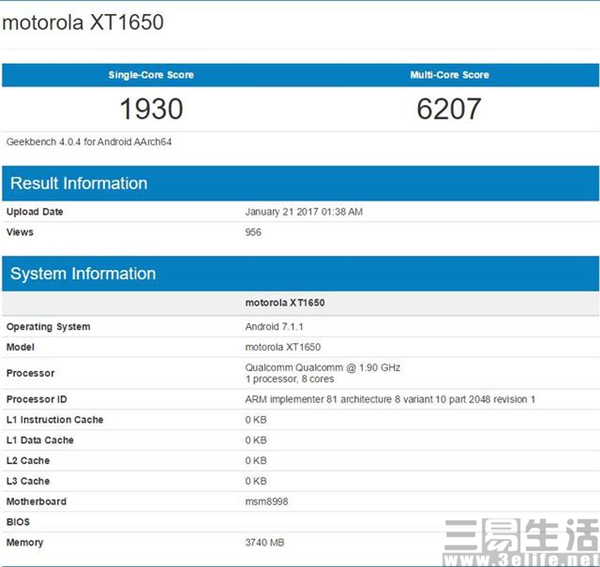Click '0 KB' in L3 Cache row
The width and height of the screenshot is (600, 567).
(256, 481)
